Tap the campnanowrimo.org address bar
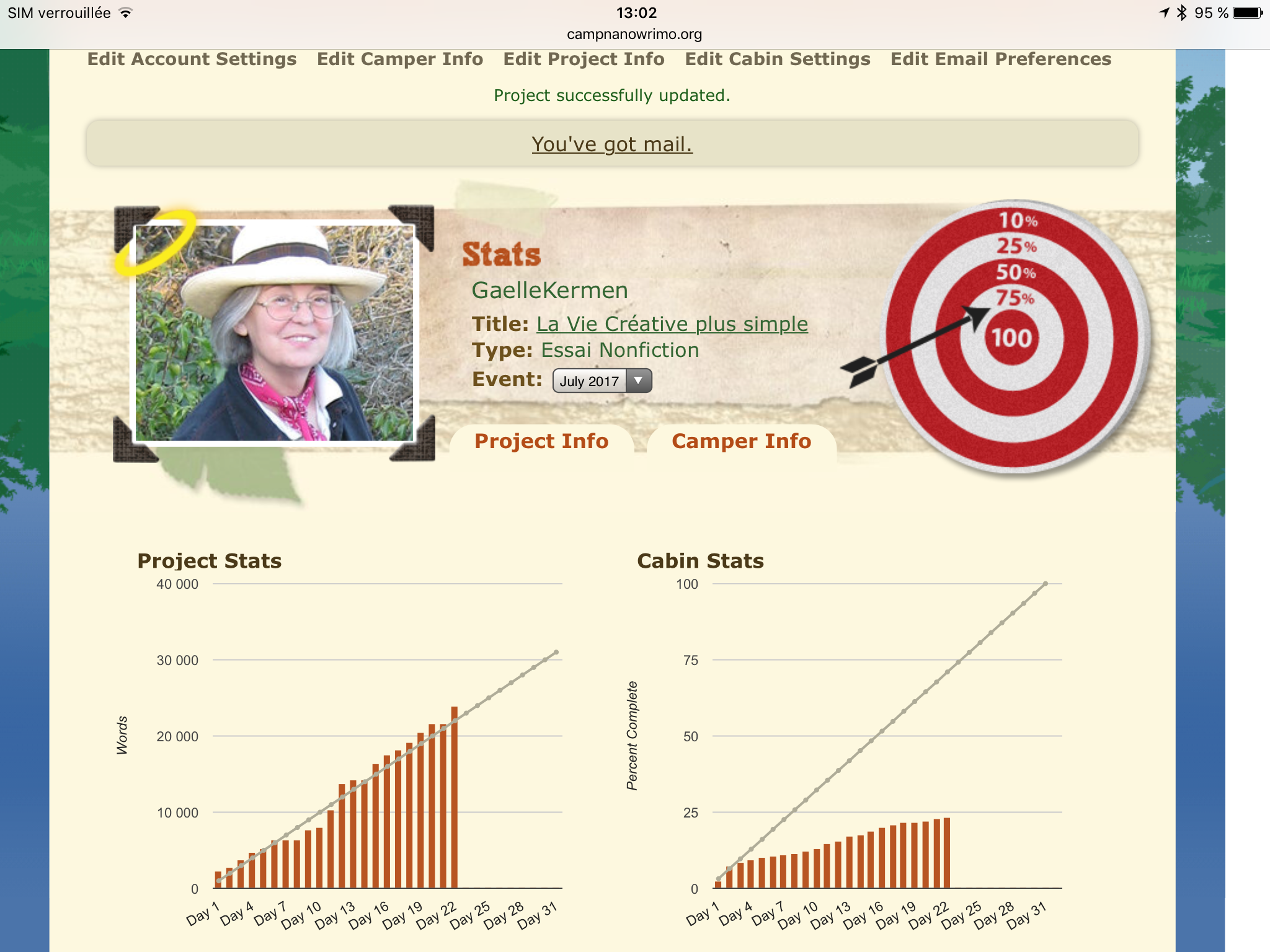This screenshot has height=952, width=1270. pos(634,34)
